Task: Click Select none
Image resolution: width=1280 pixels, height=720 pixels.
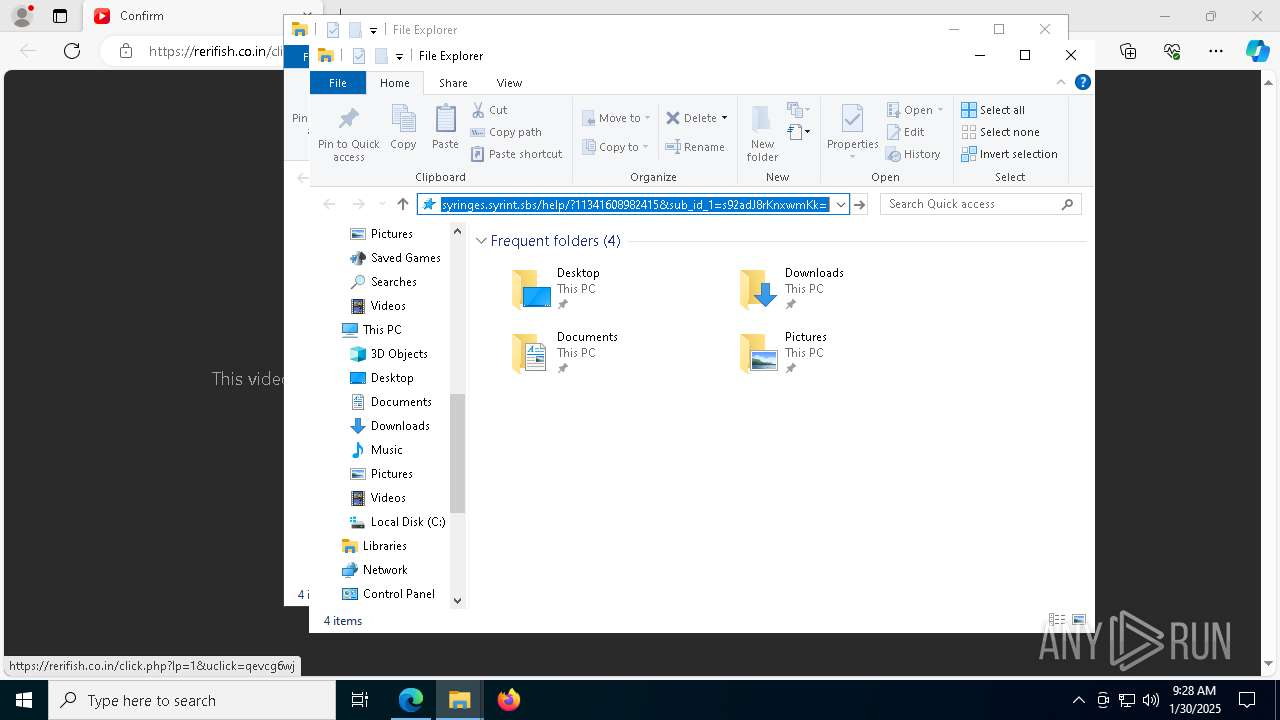Action: coord(1000,132)
